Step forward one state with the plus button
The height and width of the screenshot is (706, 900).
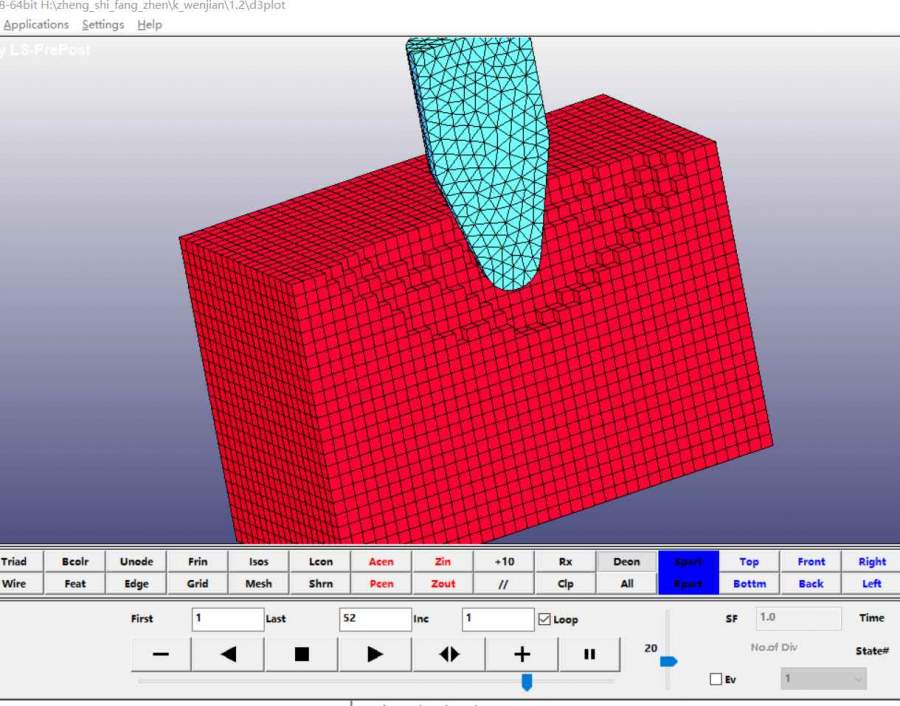[x=521, y=654]
